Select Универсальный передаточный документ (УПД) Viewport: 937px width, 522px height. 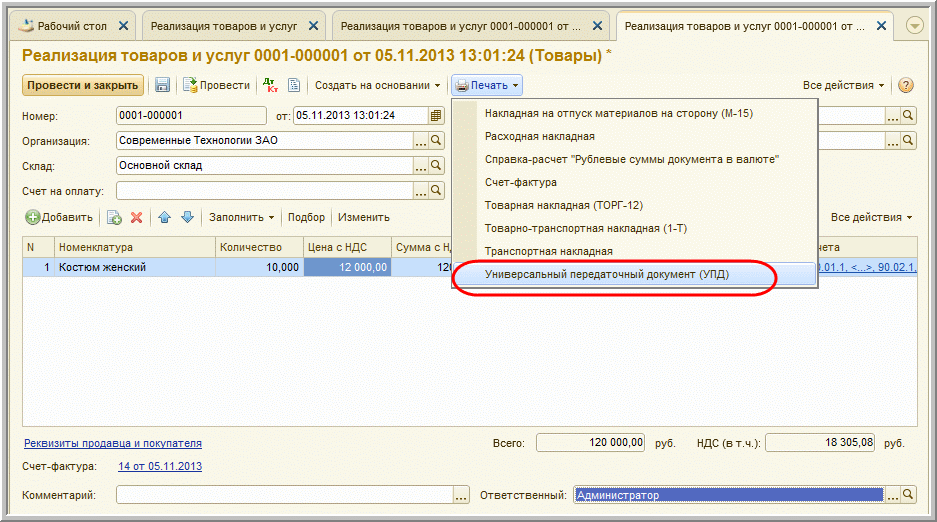[634, 275]
